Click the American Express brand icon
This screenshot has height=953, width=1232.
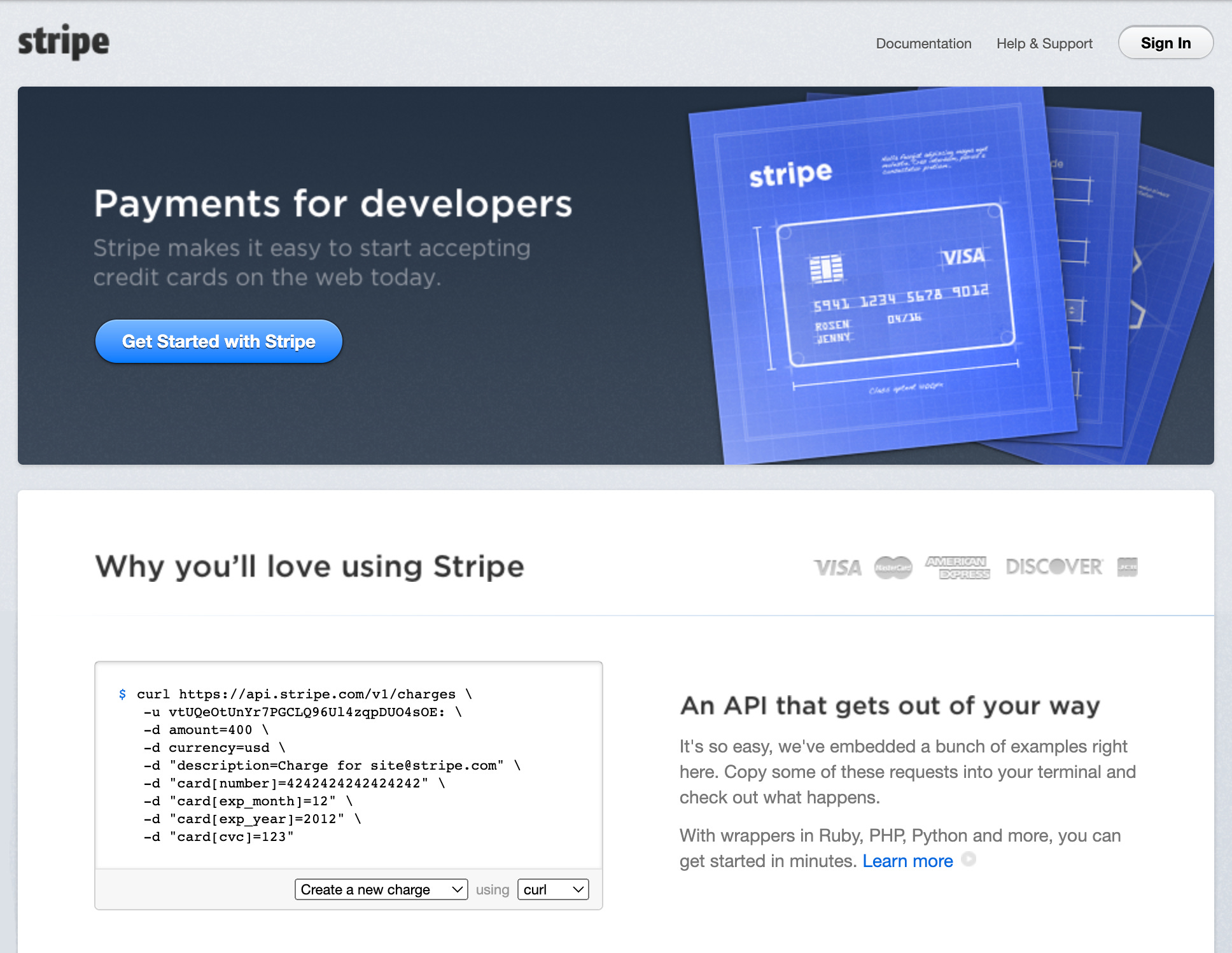click(x=957, y=567)
